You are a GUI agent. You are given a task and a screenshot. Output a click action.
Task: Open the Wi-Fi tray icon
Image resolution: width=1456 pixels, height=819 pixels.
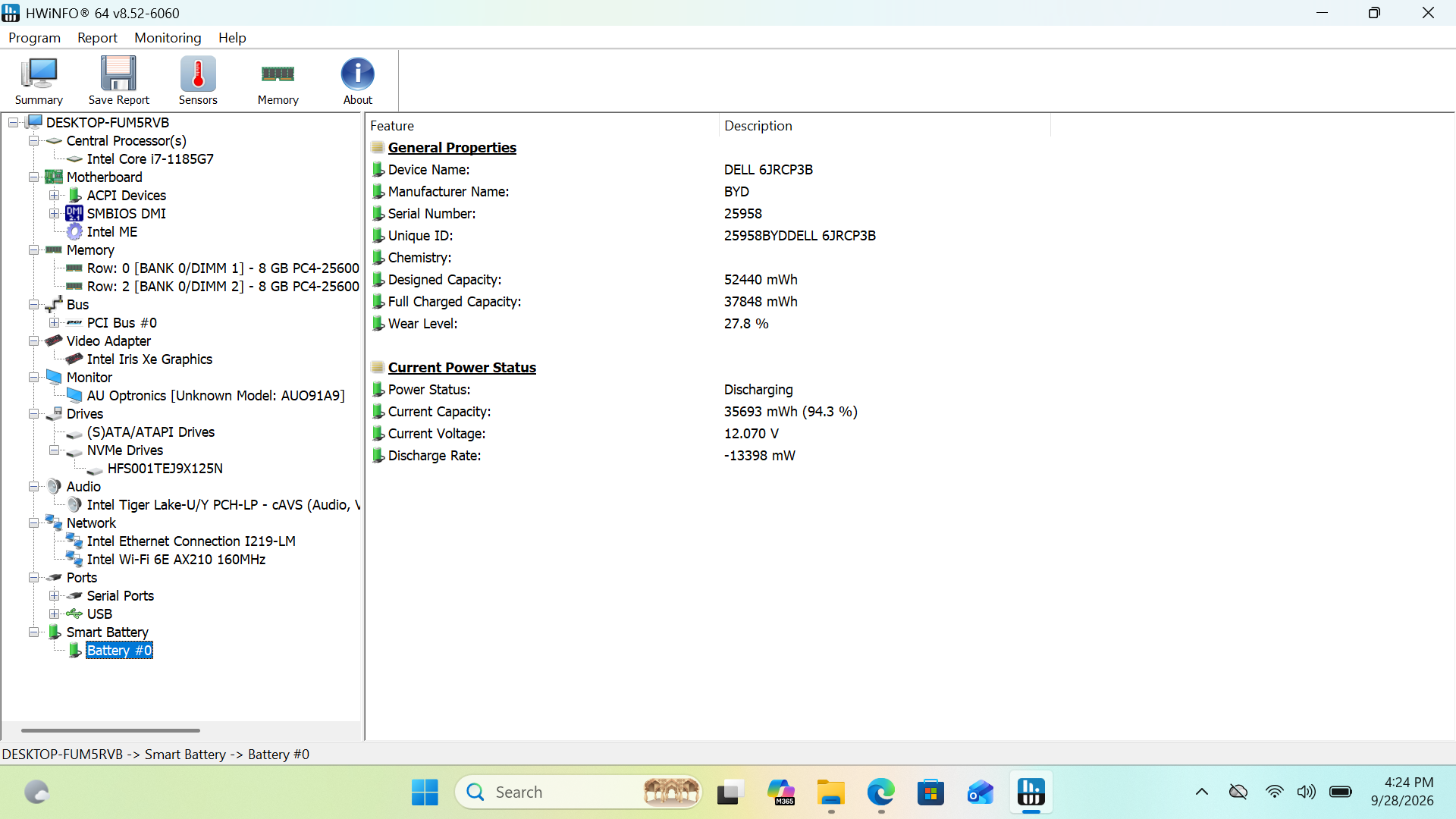(x=1274, y=792)
